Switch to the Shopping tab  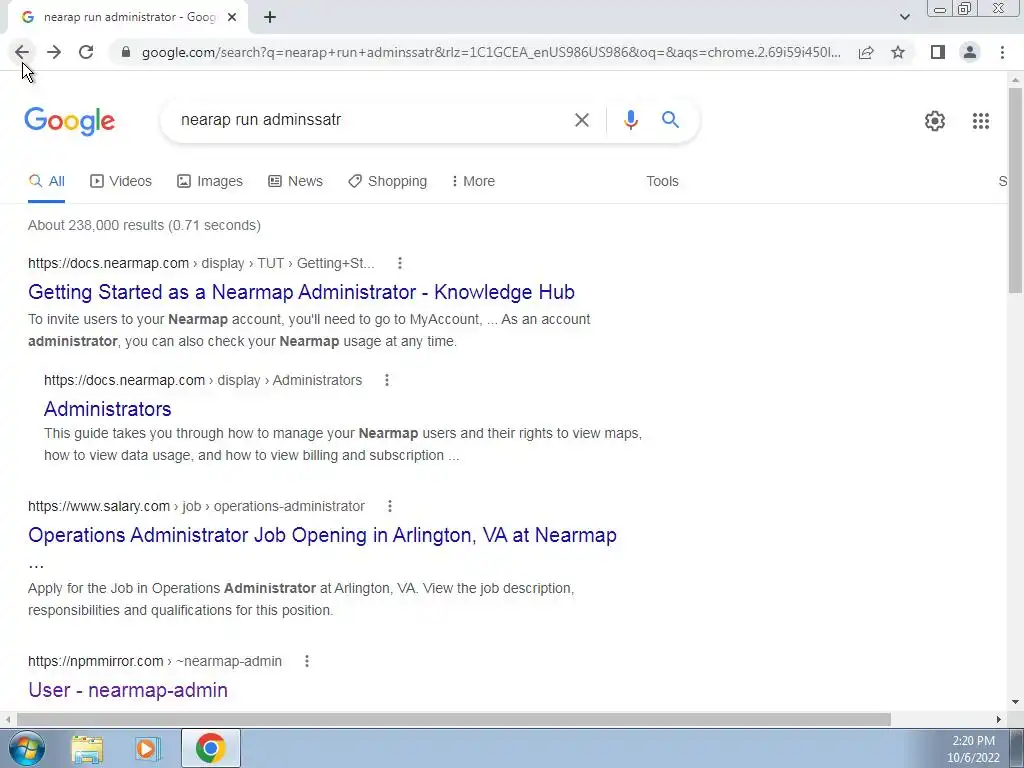(x=387, y=182)
